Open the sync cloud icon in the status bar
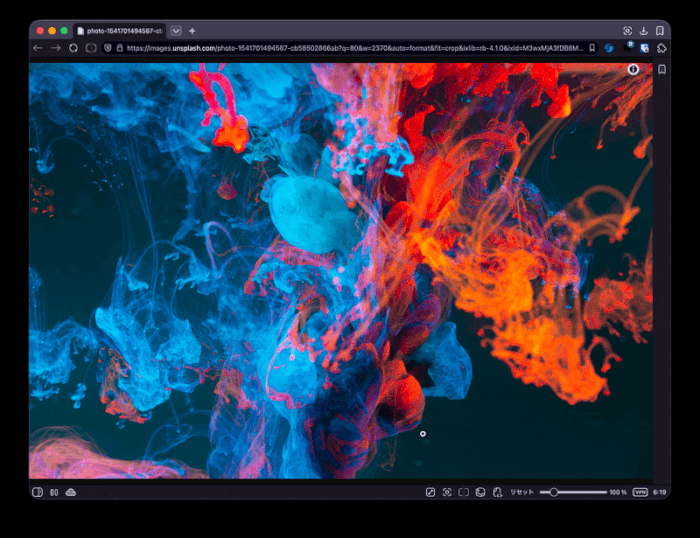The height and width of the screenshot is (538, 700). [x=71, y=492]
